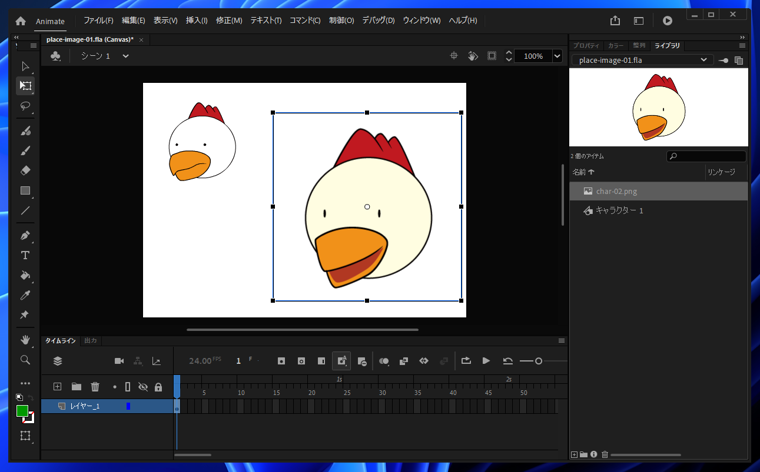
Task: Toggle the lock all layers icon
Action: (x=158, y=387)
